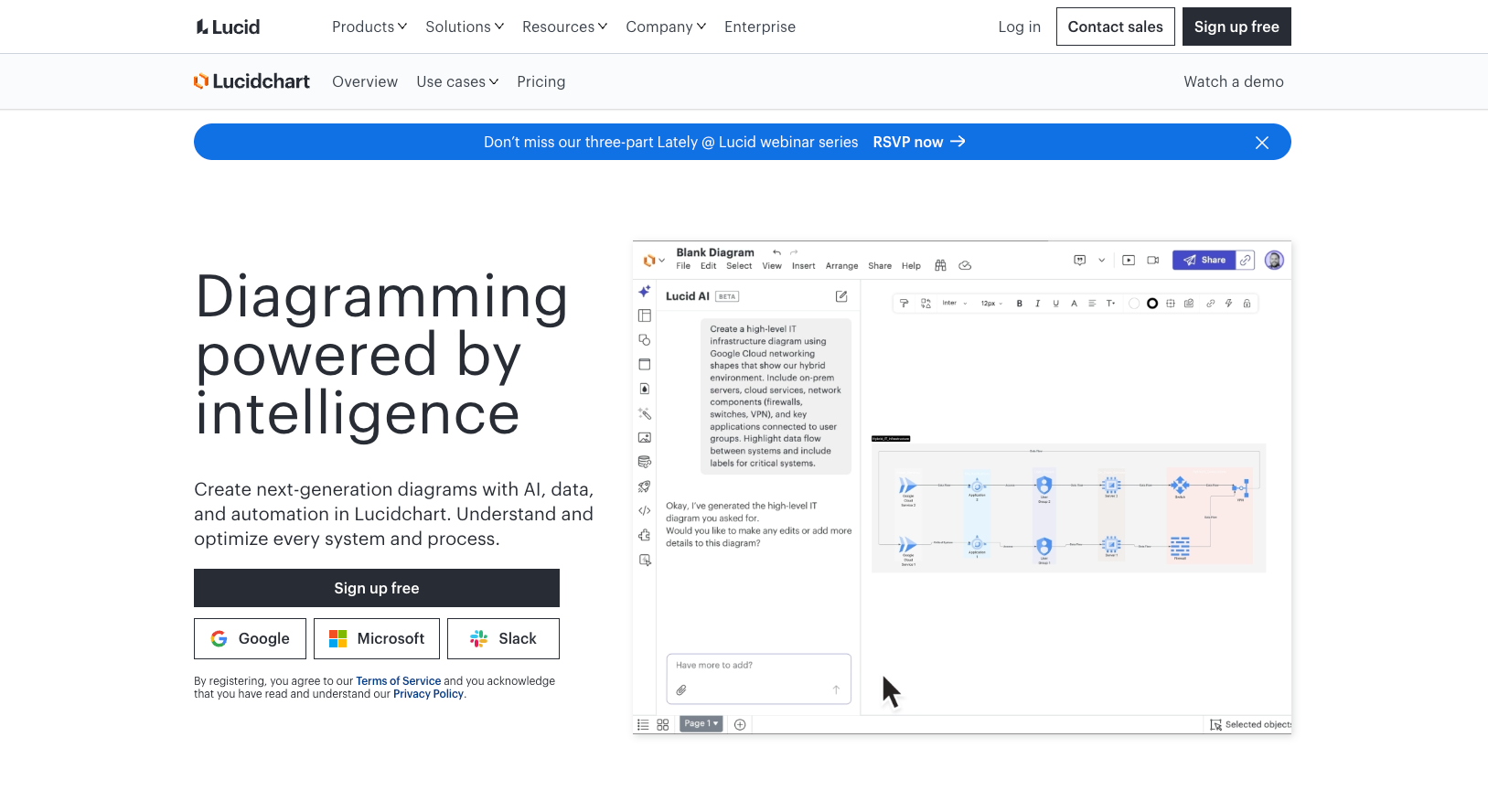Click the Lucid AI sparkle icon

pyautogui.click(x=644, y=292)
